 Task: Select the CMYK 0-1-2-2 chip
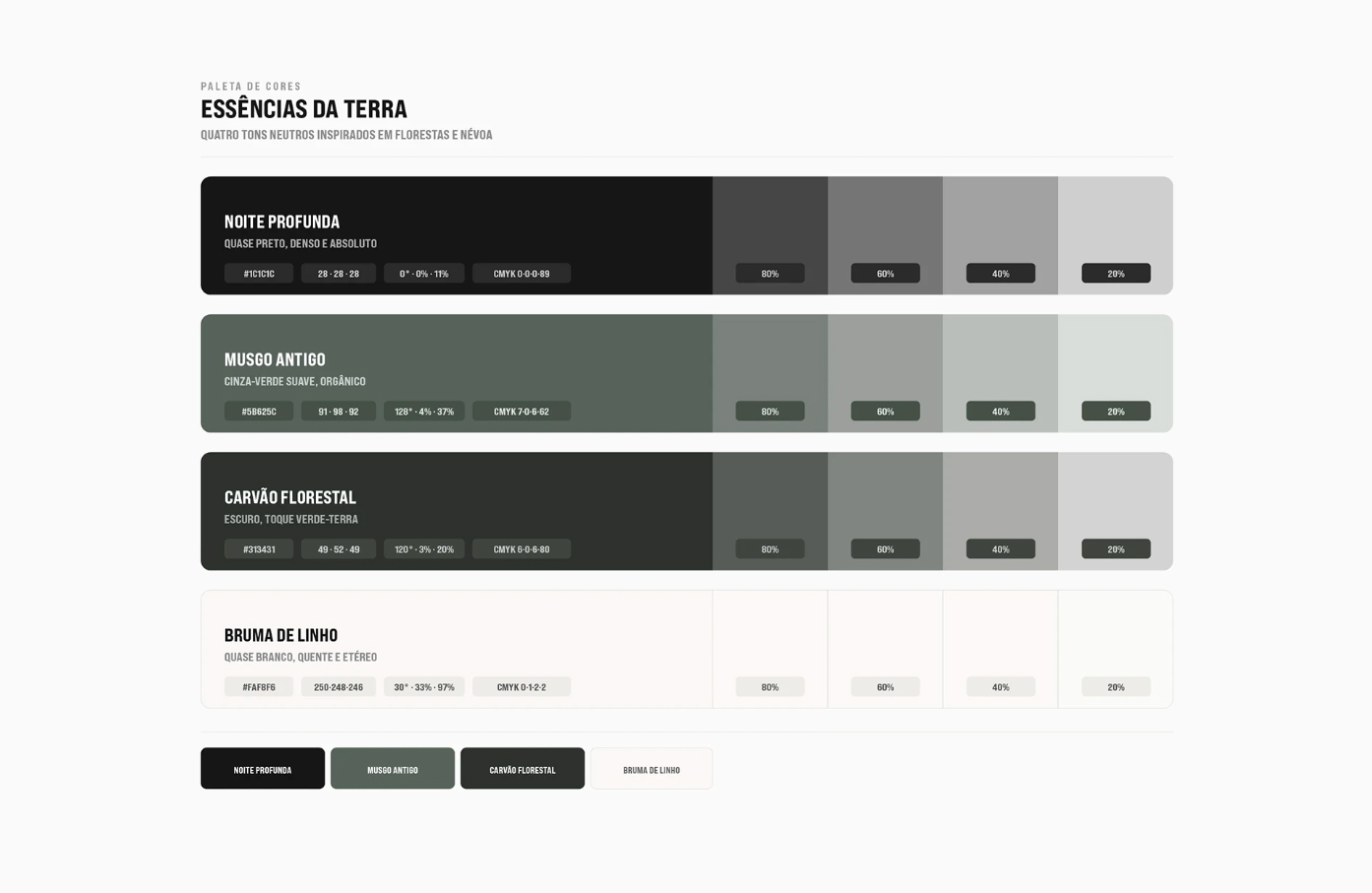tap(522, 687)
